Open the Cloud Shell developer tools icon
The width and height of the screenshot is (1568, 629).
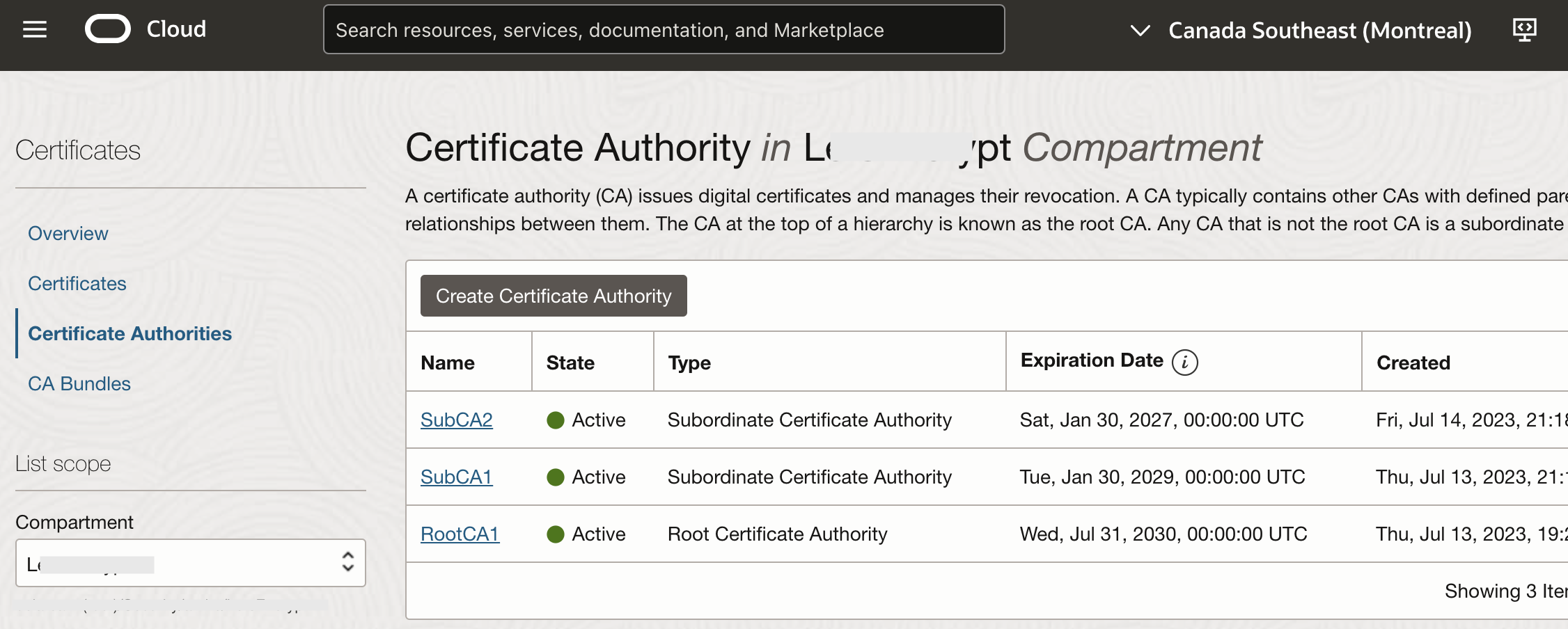pos(1524,29)
